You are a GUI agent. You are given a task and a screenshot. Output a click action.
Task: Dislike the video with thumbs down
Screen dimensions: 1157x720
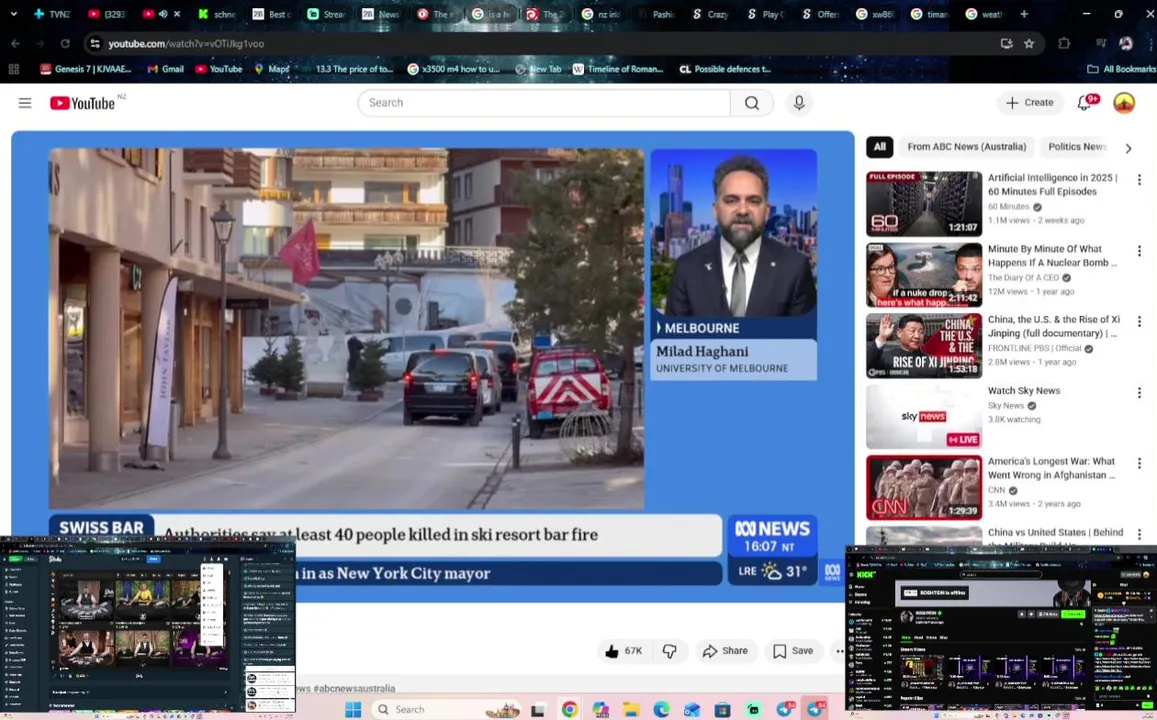pyautogui.click(x=669, y=651)
